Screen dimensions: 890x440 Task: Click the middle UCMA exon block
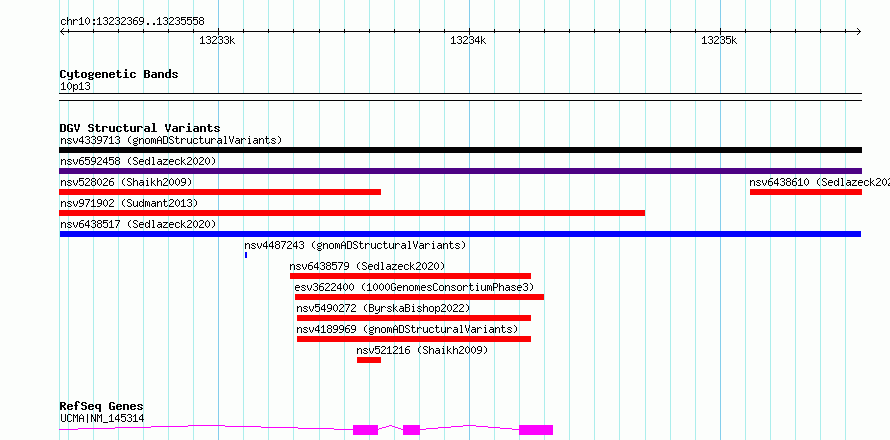point(412,430)
